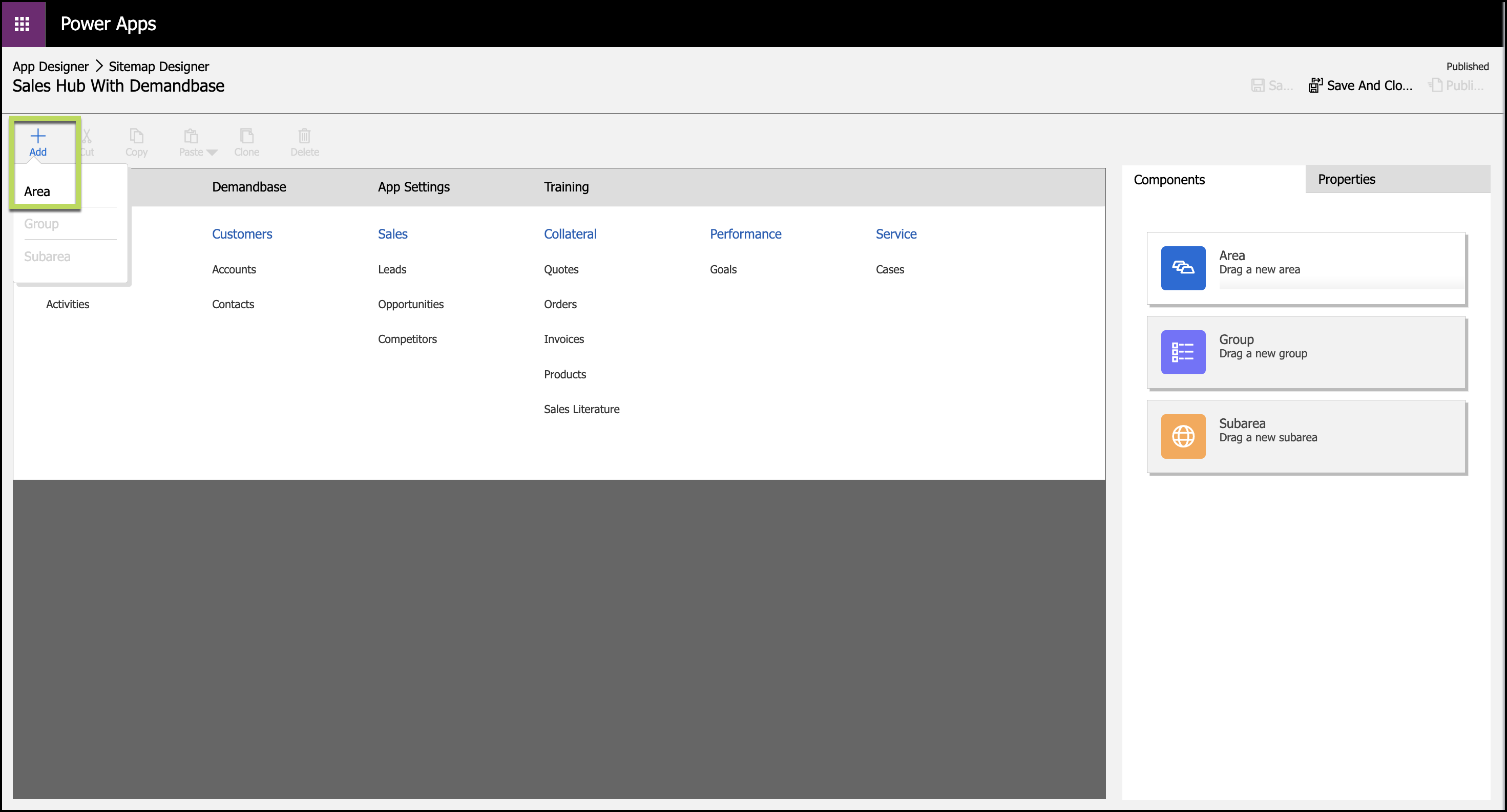The width and height of the screenshot is (1507, 812).
Task: Select the Customers group
Action: tap(242, 234)
